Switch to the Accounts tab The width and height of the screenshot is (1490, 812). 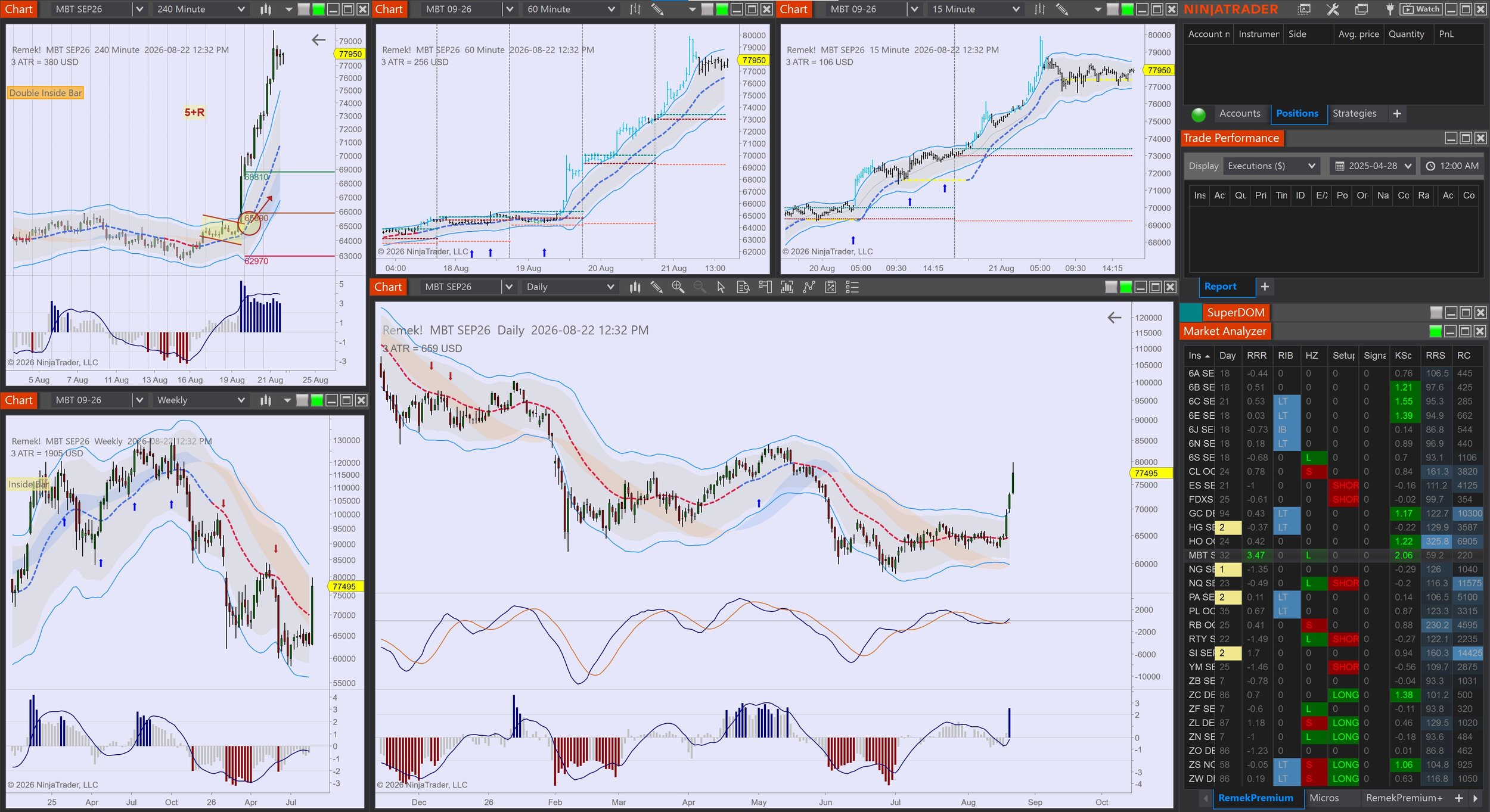click(x=1240, y=114)
